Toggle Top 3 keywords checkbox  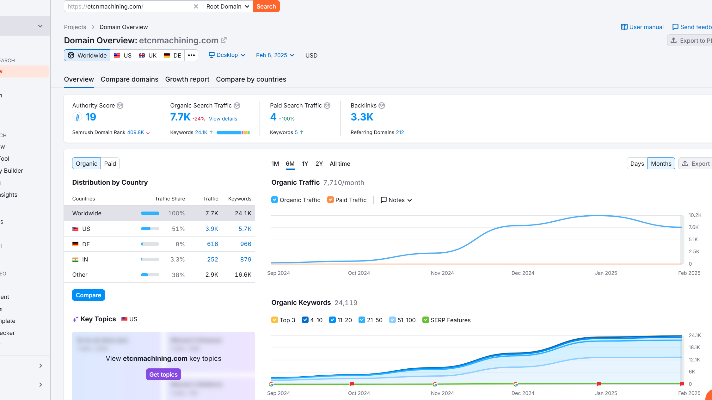point(274,320)
